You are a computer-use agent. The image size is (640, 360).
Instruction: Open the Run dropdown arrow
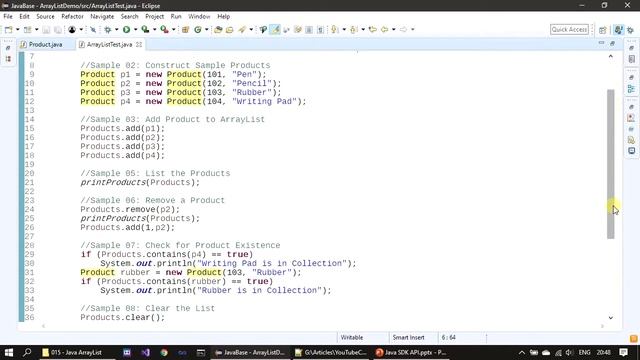[136, 30]
